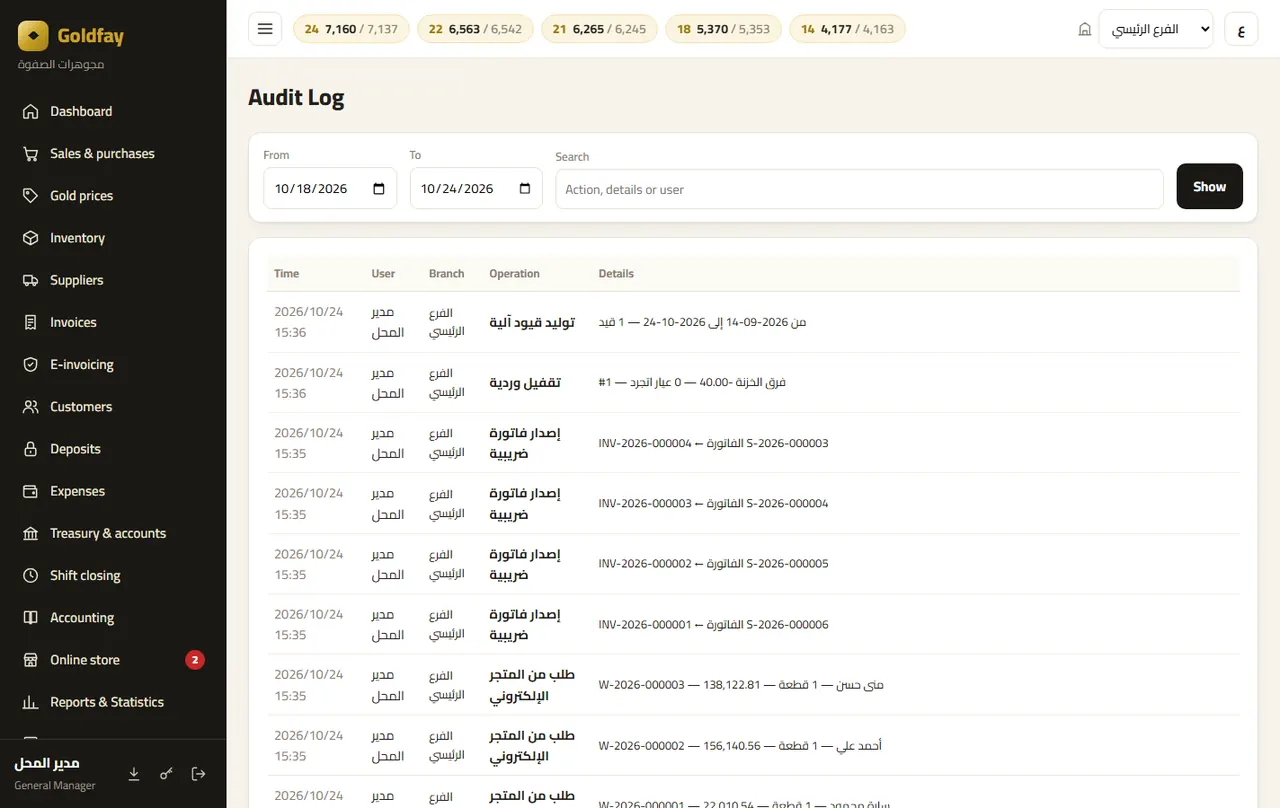Click the General Manager role label
The height and width of the screenshot is (808, 1280).
(x=55, y=786)
